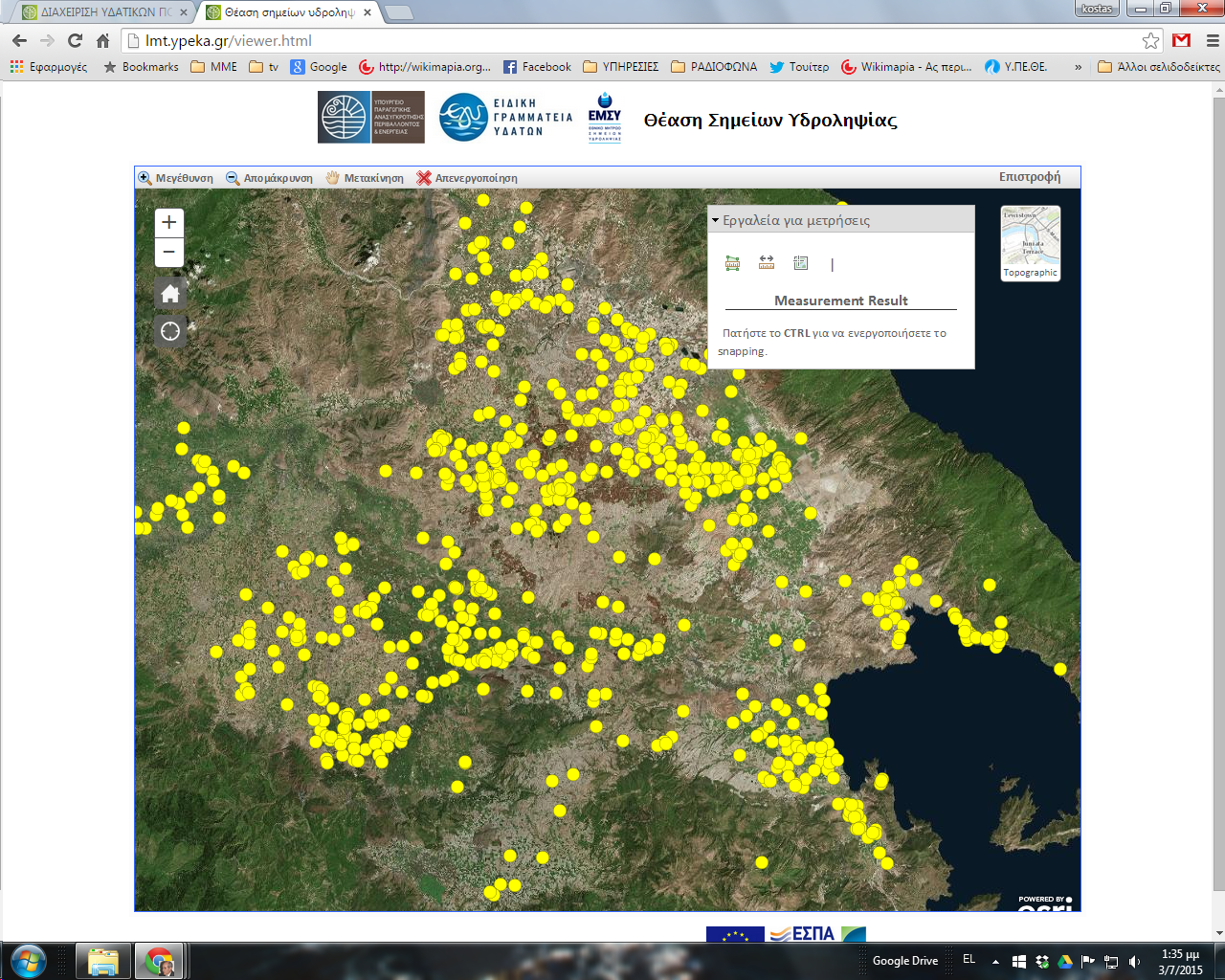Bookmark this page with the star icon
The width and height of the screenshot is (1225, 980).
(x=1150, y=41)
